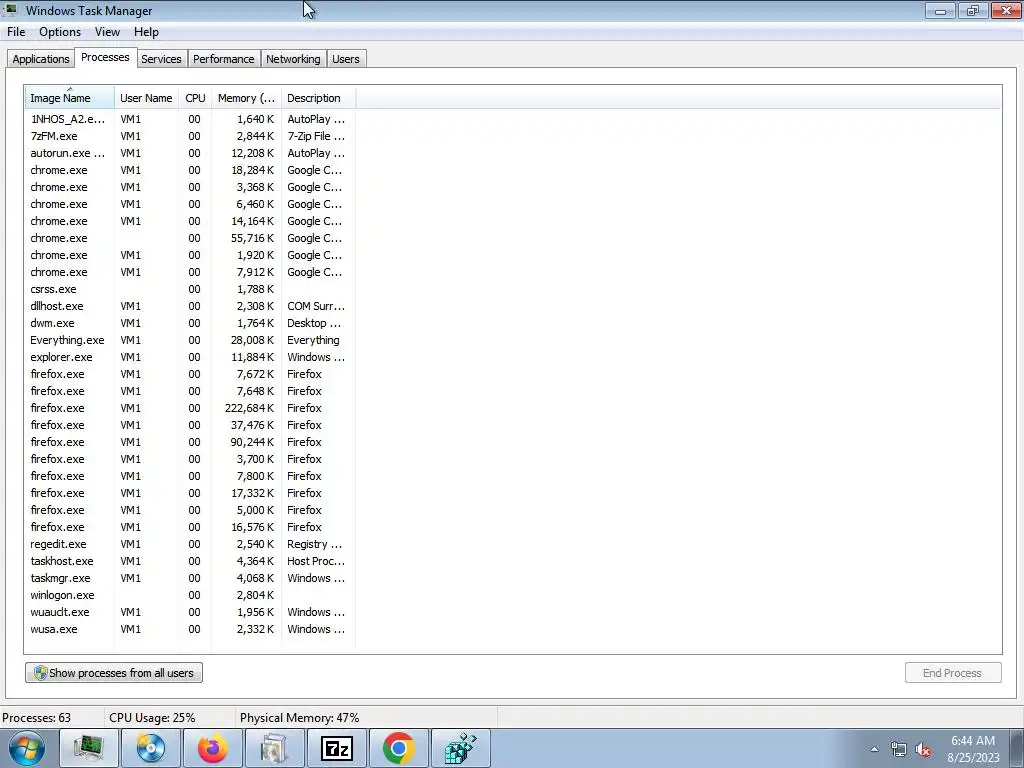Open the Start menu orb
Image resolution: width=1024 pixels, height=768 pixels.
click(x=27, y=748)
